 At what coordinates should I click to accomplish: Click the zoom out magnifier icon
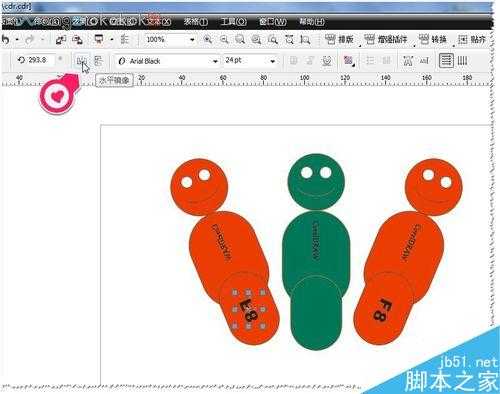pyautogui.click(x=224, y=39)
